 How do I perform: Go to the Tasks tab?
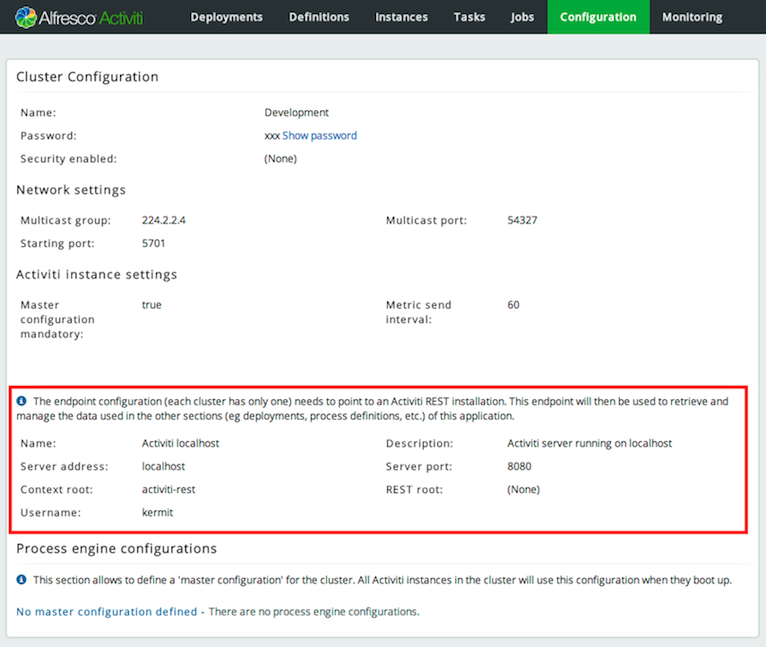pyautogui.click(x=469, y=17)
